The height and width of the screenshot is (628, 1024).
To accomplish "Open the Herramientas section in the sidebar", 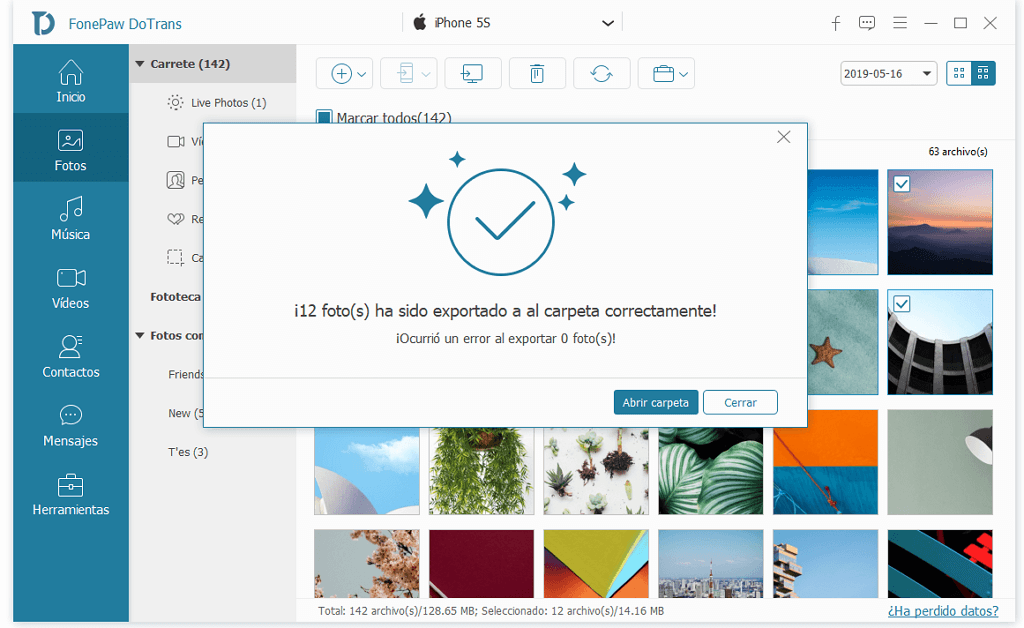I will tap(70, 494).
